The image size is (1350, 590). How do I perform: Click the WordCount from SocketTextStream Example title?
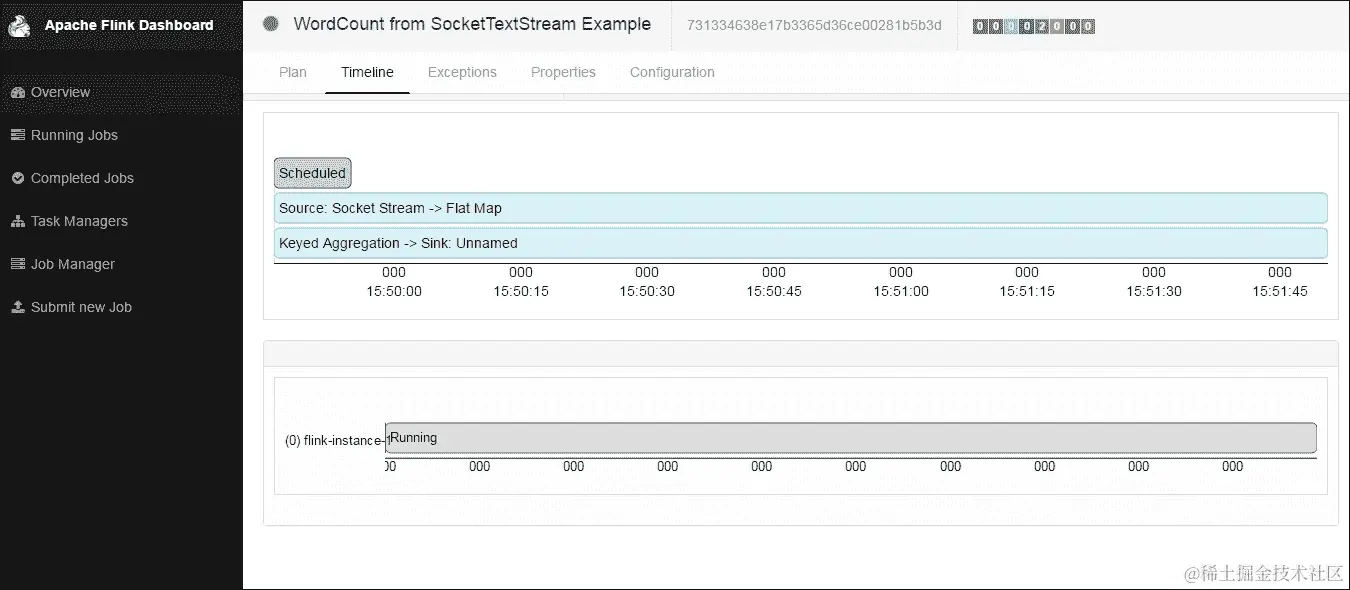click(472, 24)
